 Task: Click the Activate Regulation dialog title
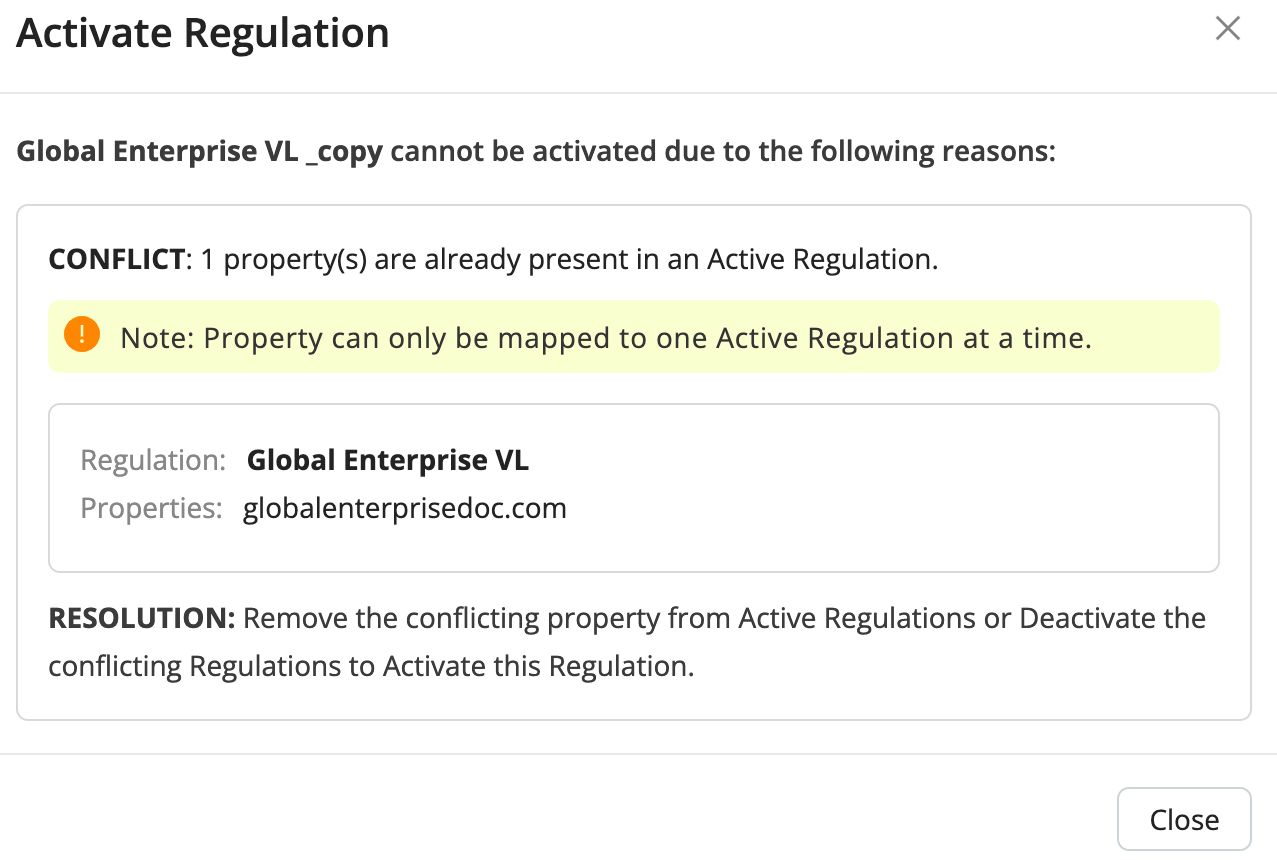point(203,34)
